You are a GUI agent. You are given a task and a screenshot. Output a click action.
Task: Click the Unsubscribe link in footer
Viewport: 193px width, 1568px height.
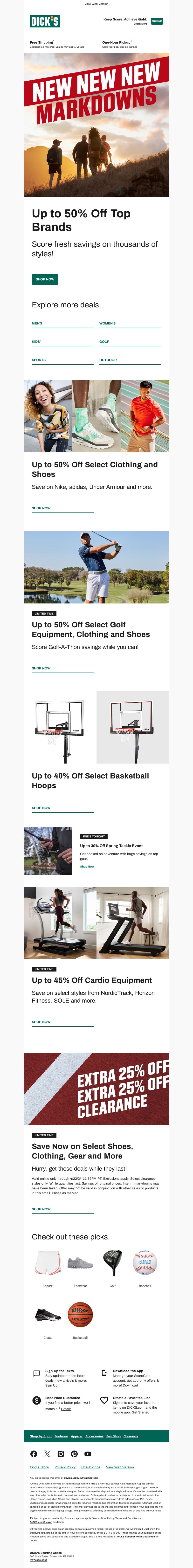90,1467
